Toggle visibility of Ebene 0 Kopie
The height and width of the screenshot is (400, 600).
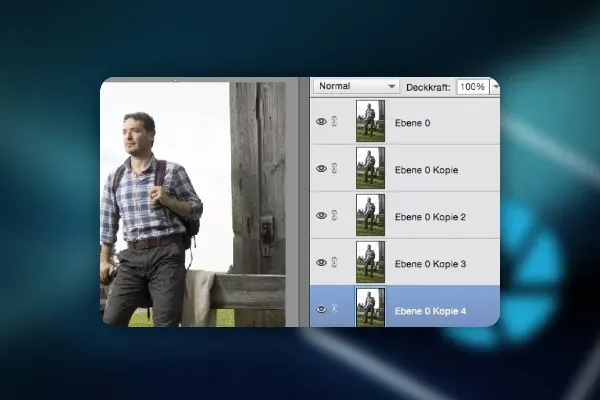pyautogui.click(x=321, y=168)
